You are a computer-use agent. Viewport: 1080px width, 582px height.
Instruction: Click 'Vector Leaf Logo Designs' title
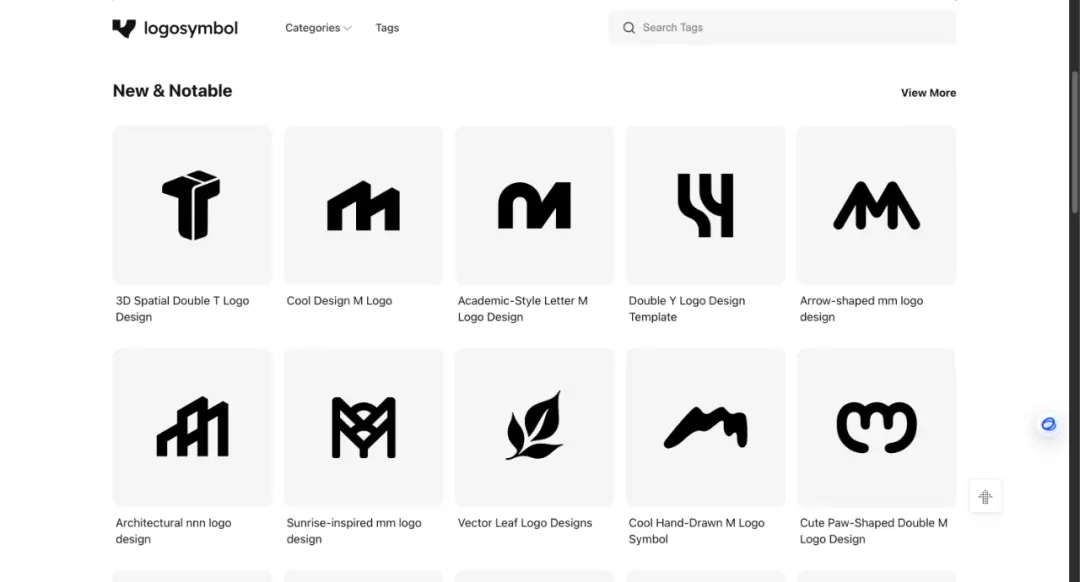point(525,523)
